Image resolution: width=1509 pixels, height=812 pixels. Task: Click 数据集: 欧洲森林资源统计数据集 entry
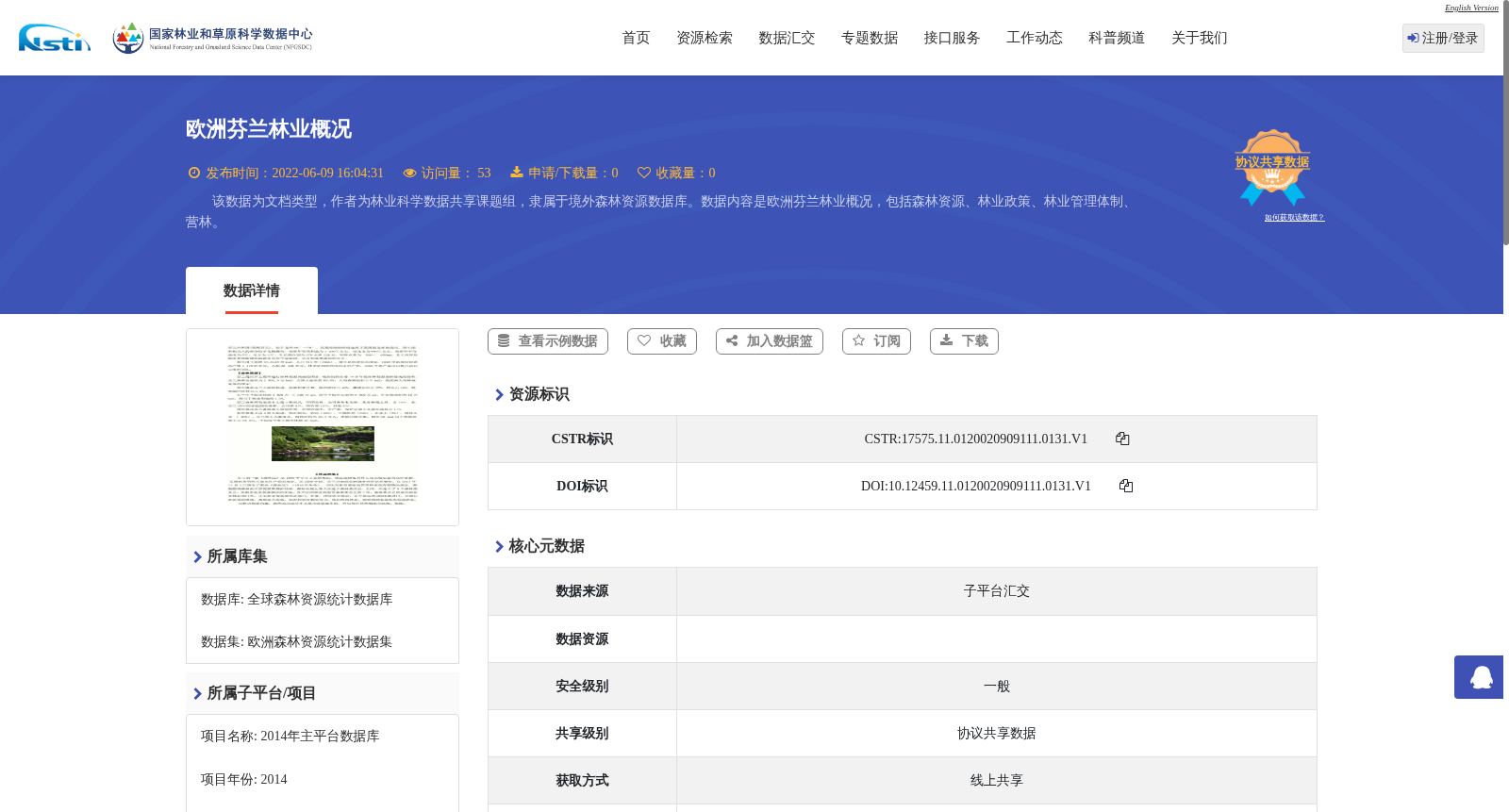pyautogui.click(x=297, y=642)
